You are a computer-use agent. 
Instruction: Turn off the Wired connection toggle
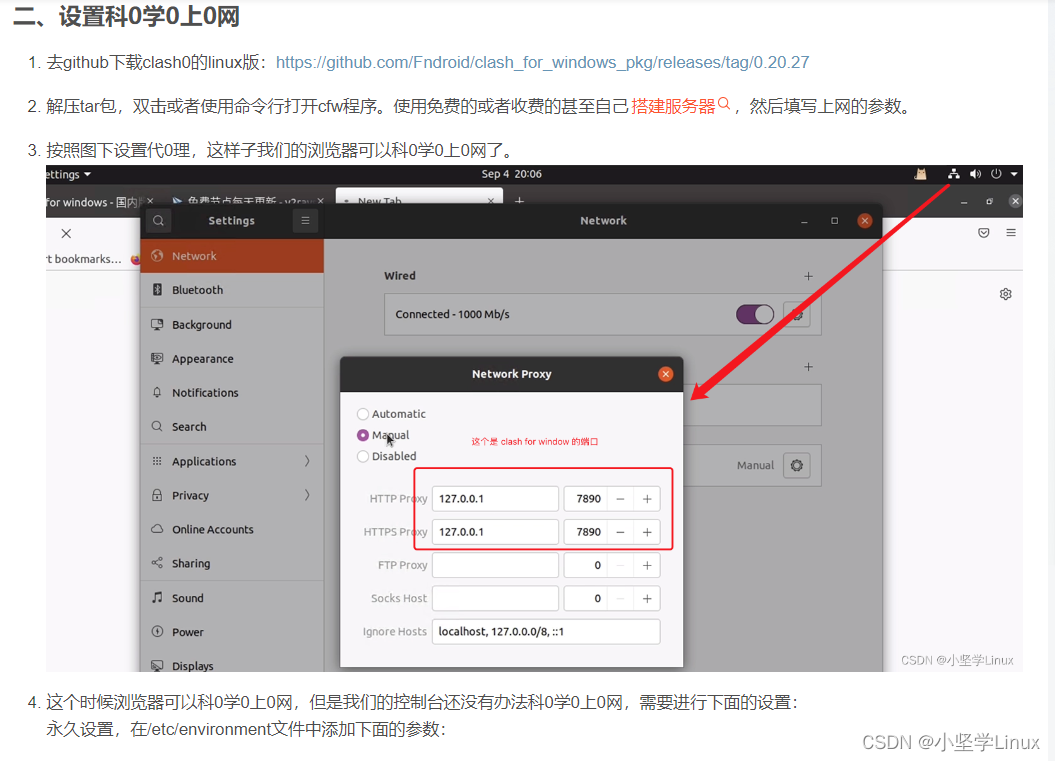[x=755, y=313]
